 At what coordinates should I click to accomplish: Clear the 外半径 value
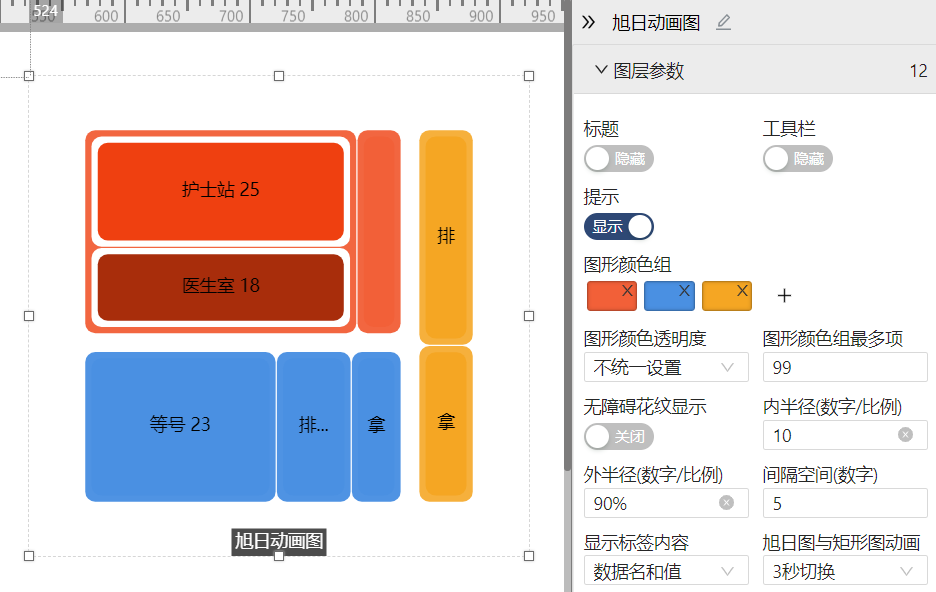(x=726, y=503)
